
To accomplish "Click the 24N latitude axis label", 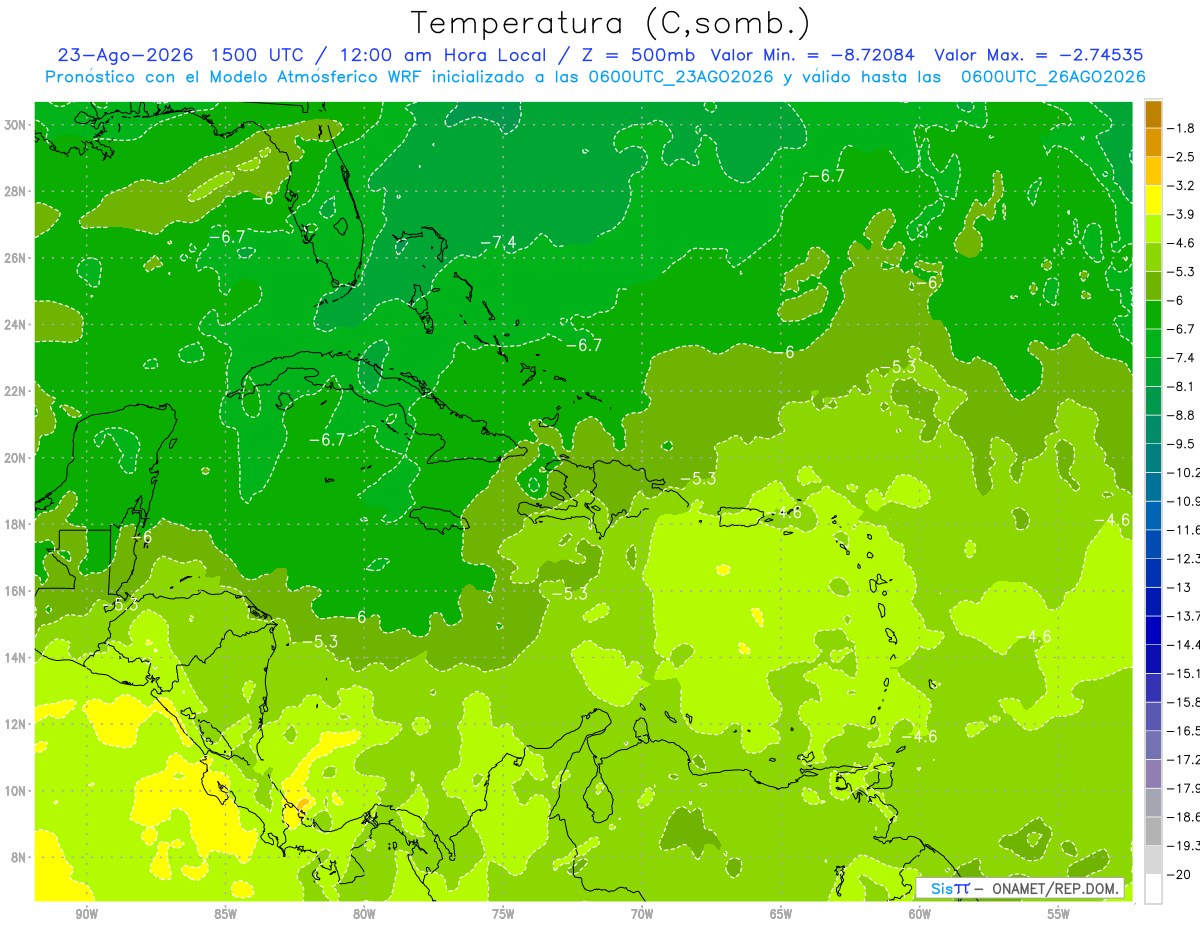I will 16,324.
